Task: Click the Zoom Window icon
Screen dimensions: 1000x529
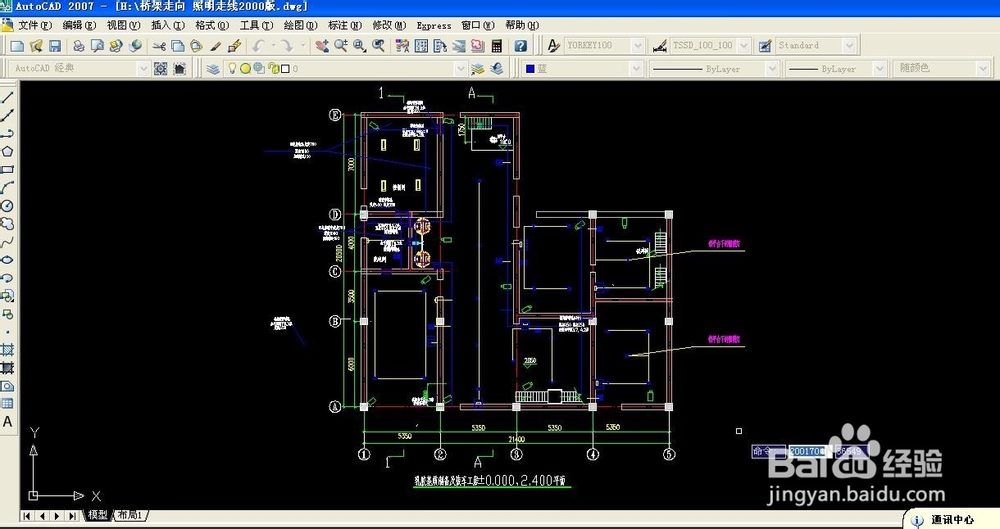Action: 360,45
